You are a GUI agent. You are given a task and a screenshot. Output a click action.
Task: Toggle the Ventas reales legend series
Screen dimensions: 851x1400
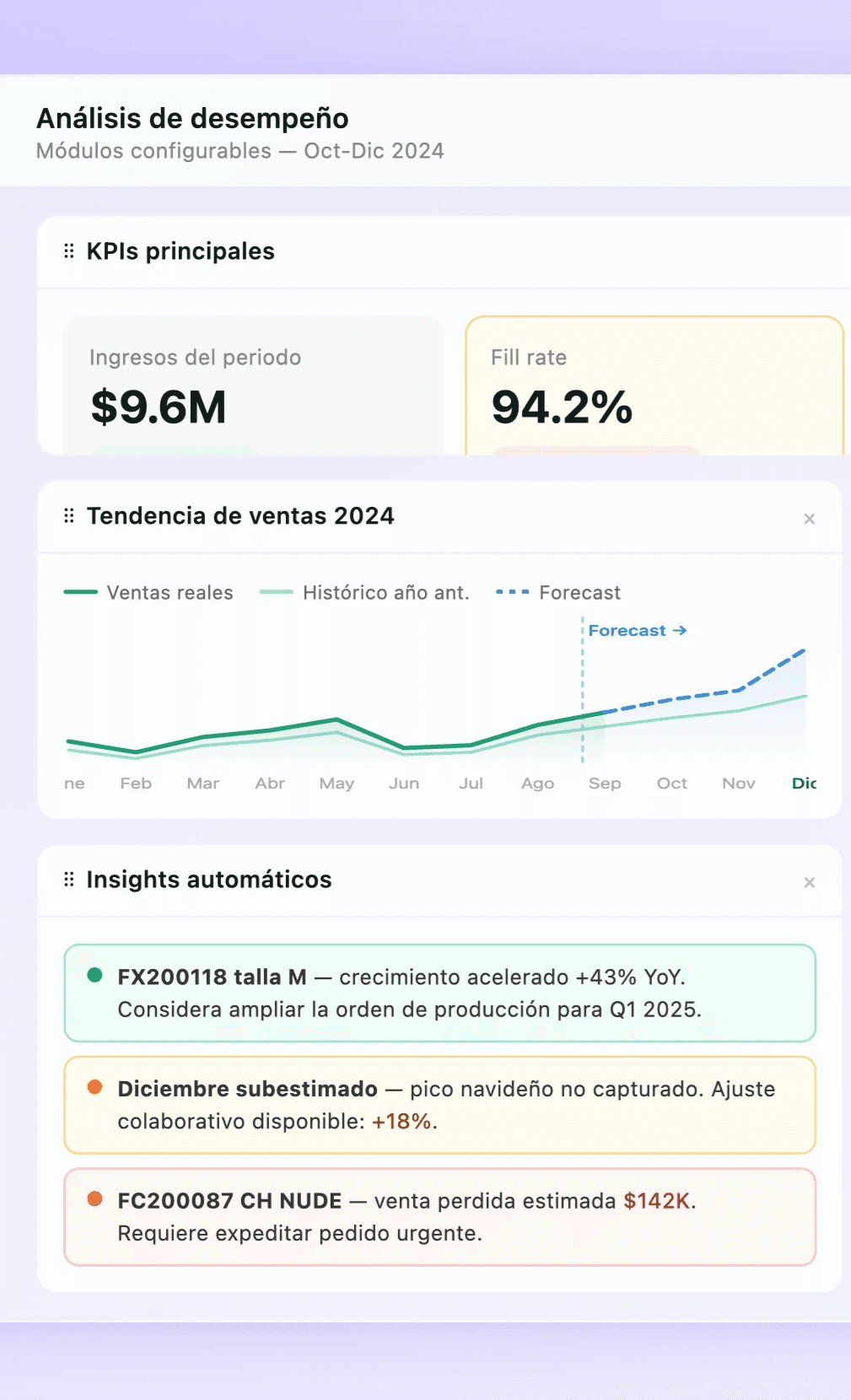[x=148, y=593]
